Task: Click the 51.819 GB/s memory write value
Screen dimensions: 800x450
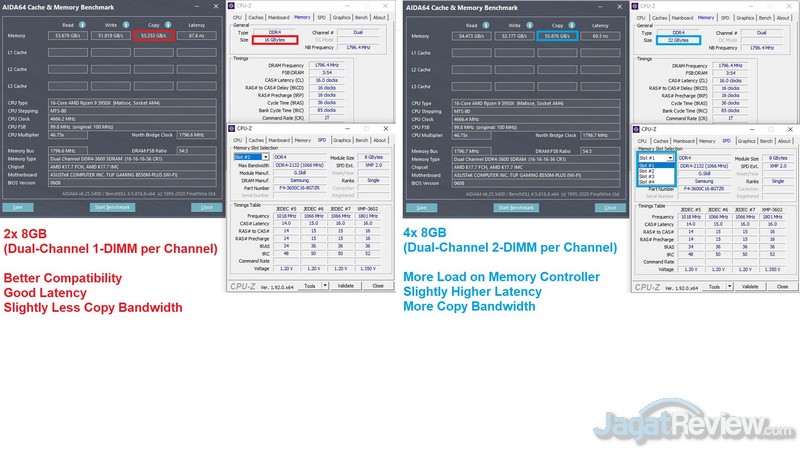Action: 111,36
